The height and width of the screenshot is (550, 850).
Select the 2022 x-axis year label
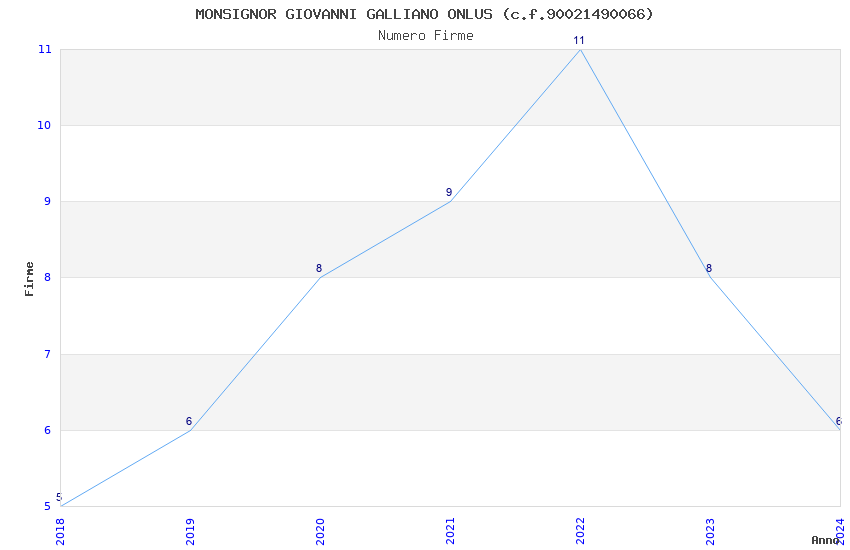[x=581, y=531]
